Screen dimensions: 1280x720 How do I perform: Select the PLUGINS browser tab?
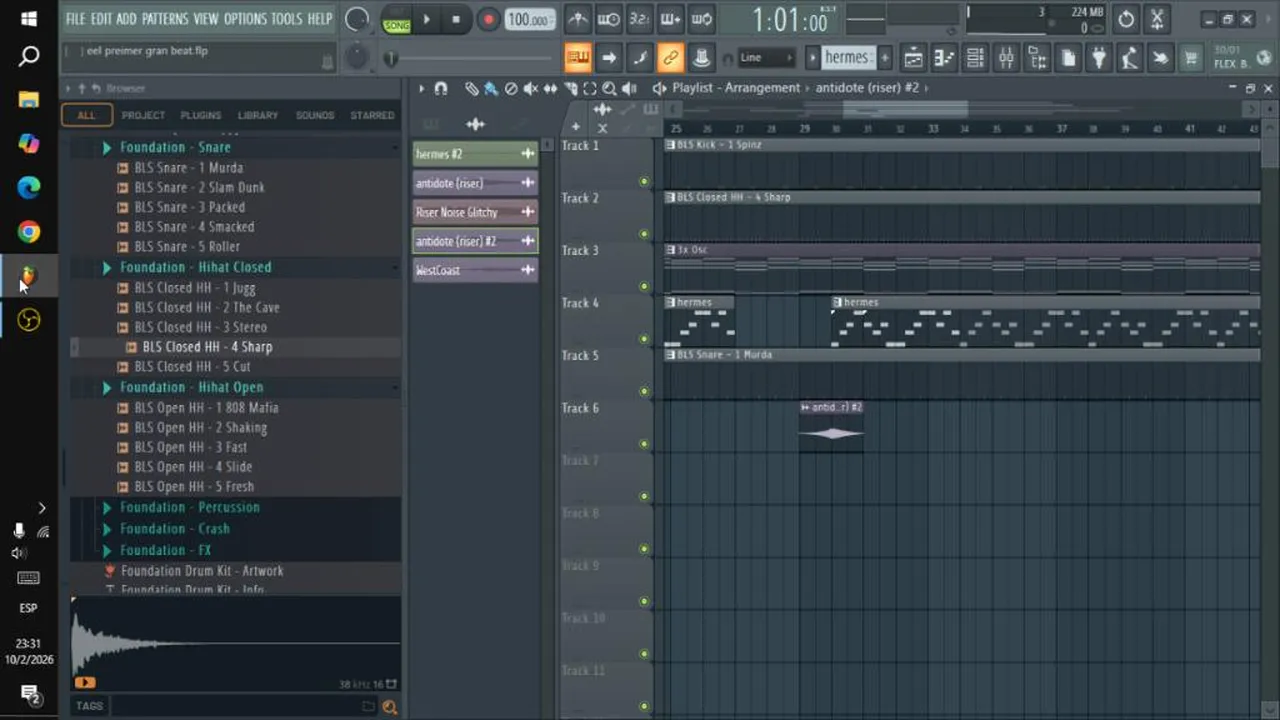(x=200, y=115)
